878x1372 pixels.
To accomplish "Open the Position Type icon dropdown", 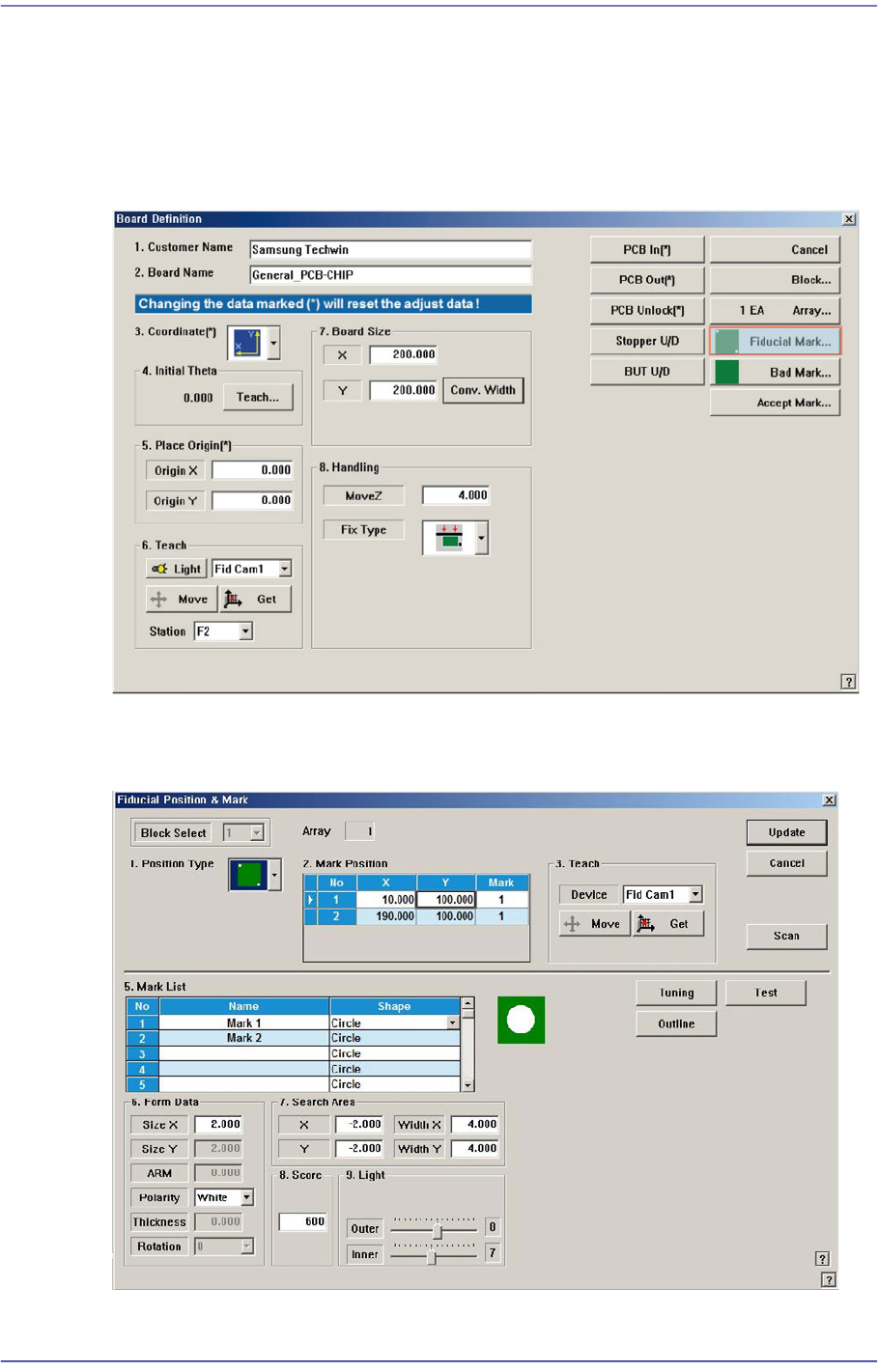I will [274, 875].
